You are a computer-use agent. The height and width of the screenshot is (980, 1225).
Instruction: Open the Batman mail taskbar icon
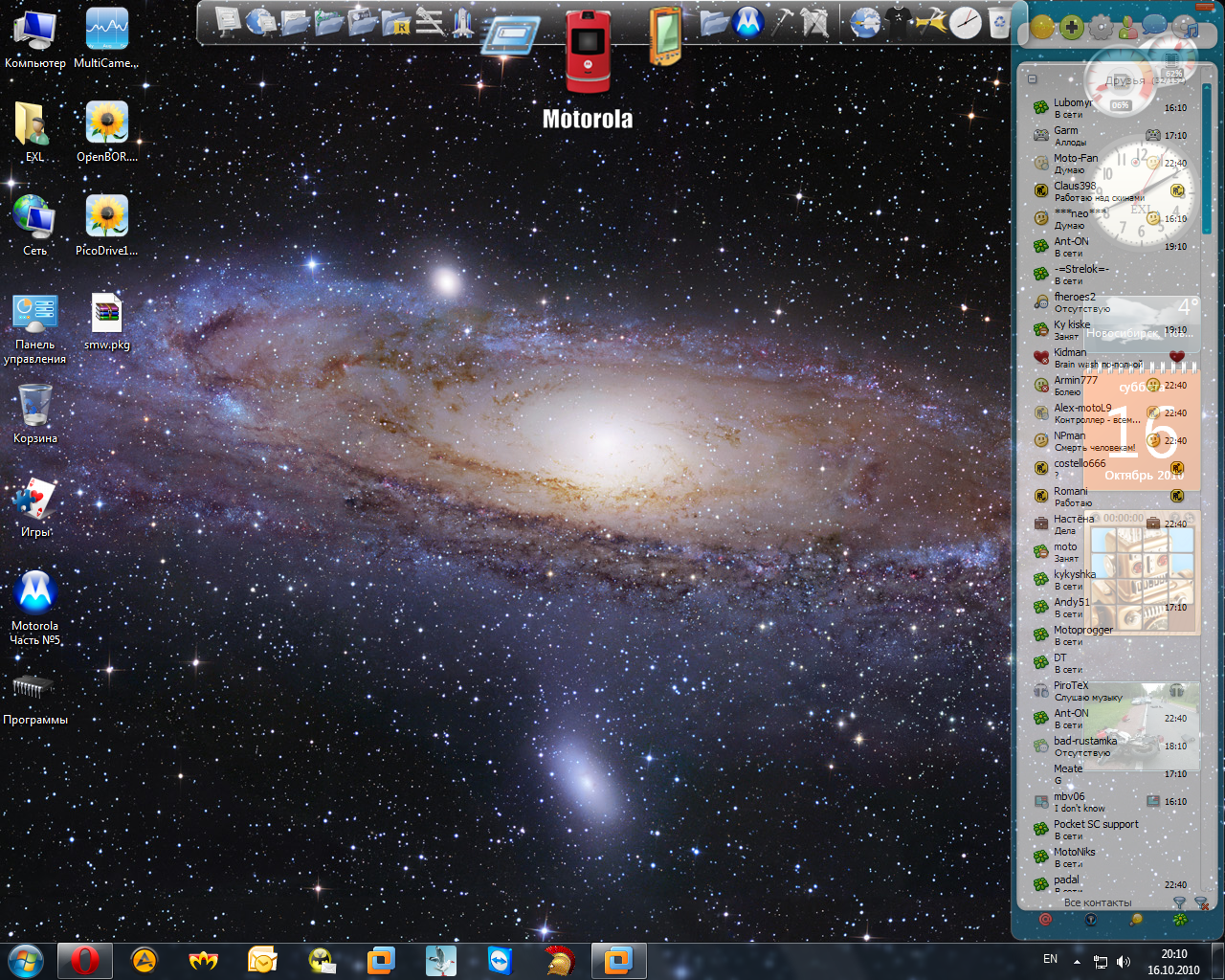[323, 960]
